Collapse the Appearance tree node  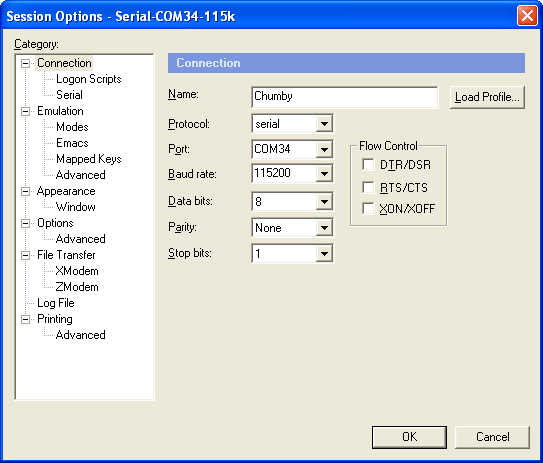tap(25, 192)
